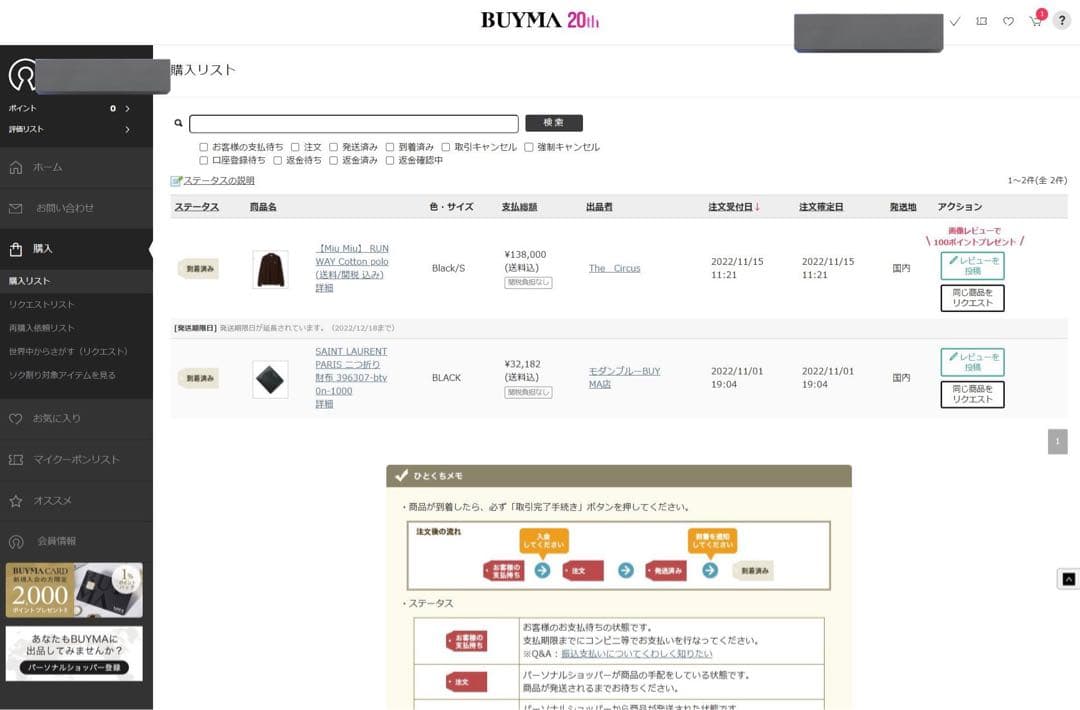1080x710 pixels.
Task: Open the help question mark icon
Action: [1062, 21]
